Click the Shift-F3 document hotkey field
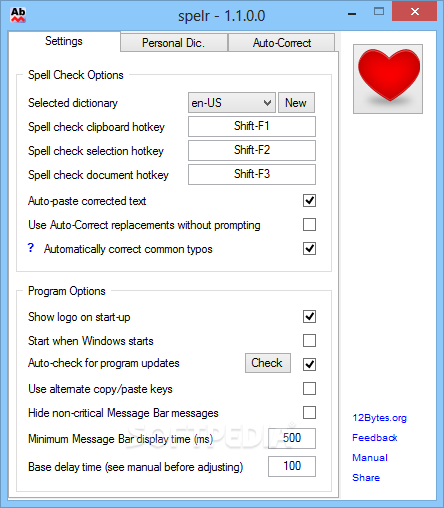Screen dimensions: 444x508 click(x=252, y=174)
